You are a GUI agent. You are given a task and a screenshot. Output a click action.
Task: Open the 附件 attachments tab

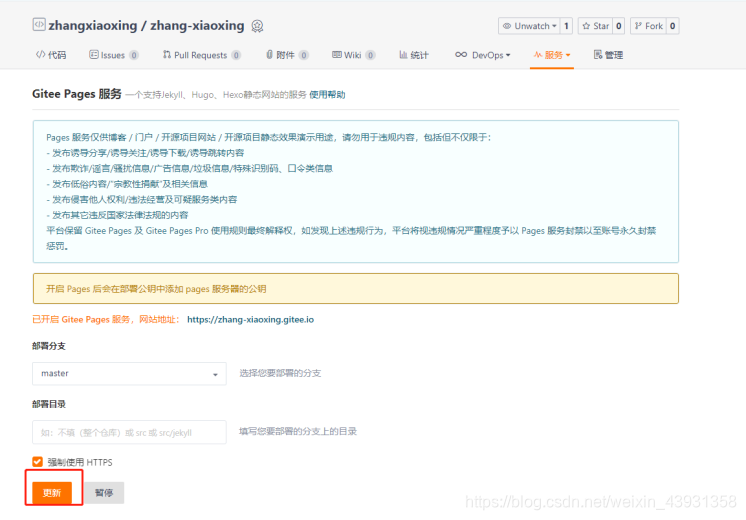click(x=287, y=55)
